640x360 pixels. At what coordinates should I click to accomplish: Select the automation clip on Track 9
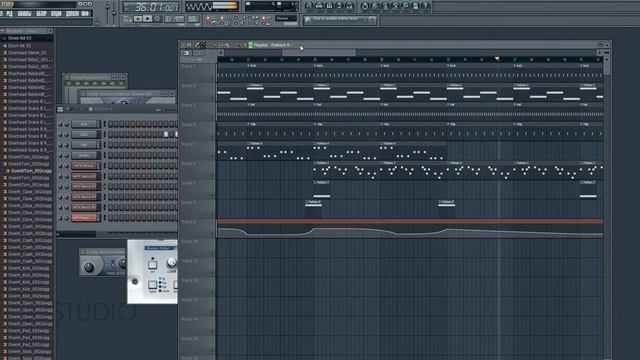pos(410,230)
